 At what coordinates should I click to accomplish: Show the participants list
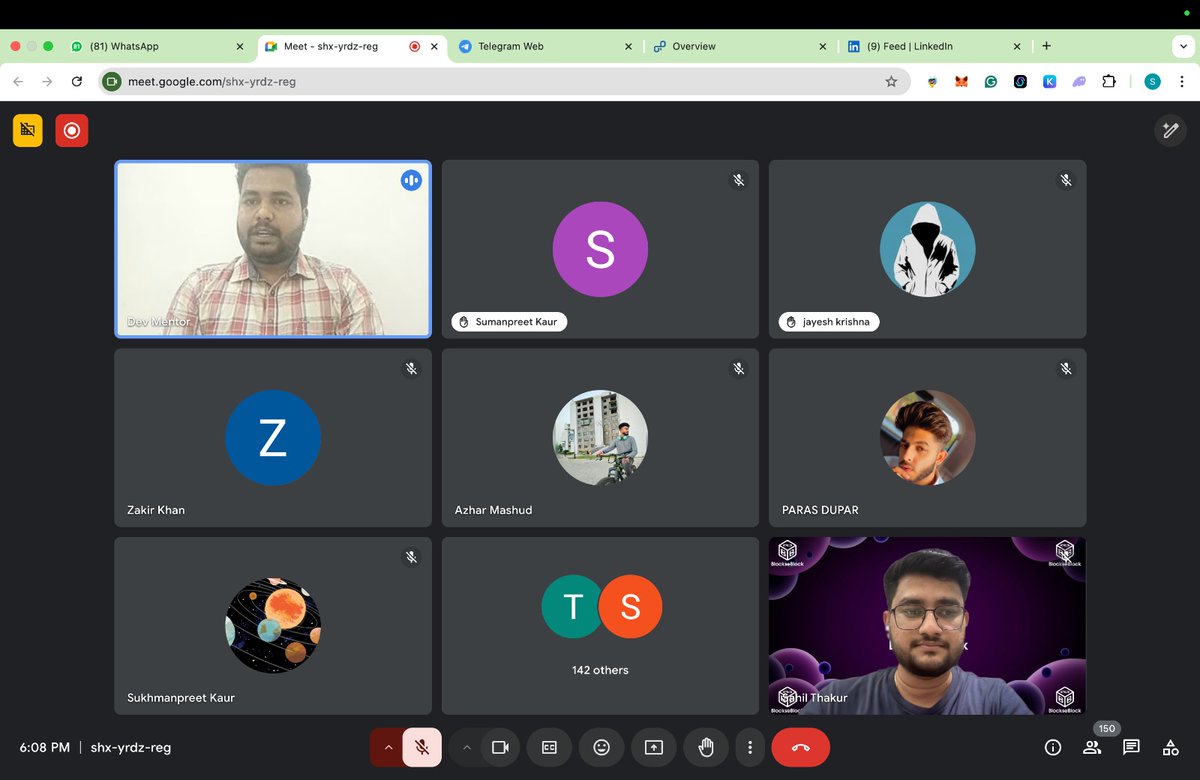(1092, 747)
